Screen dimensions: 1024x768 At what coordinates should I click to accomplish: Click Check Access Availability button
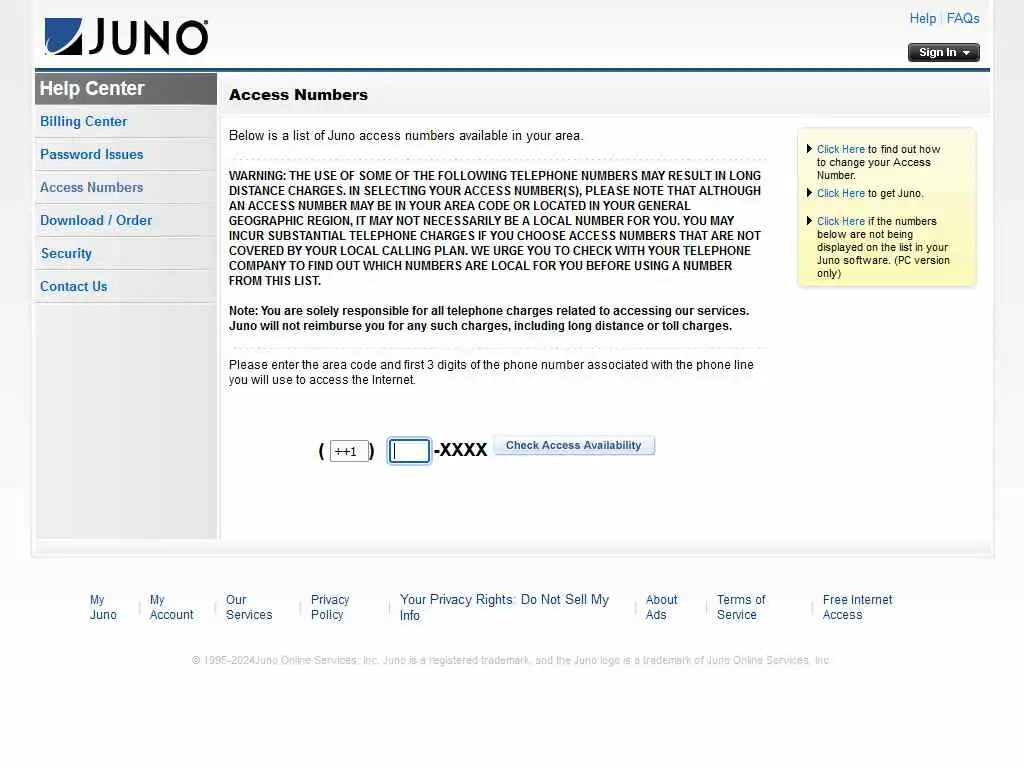pos(573,445)
